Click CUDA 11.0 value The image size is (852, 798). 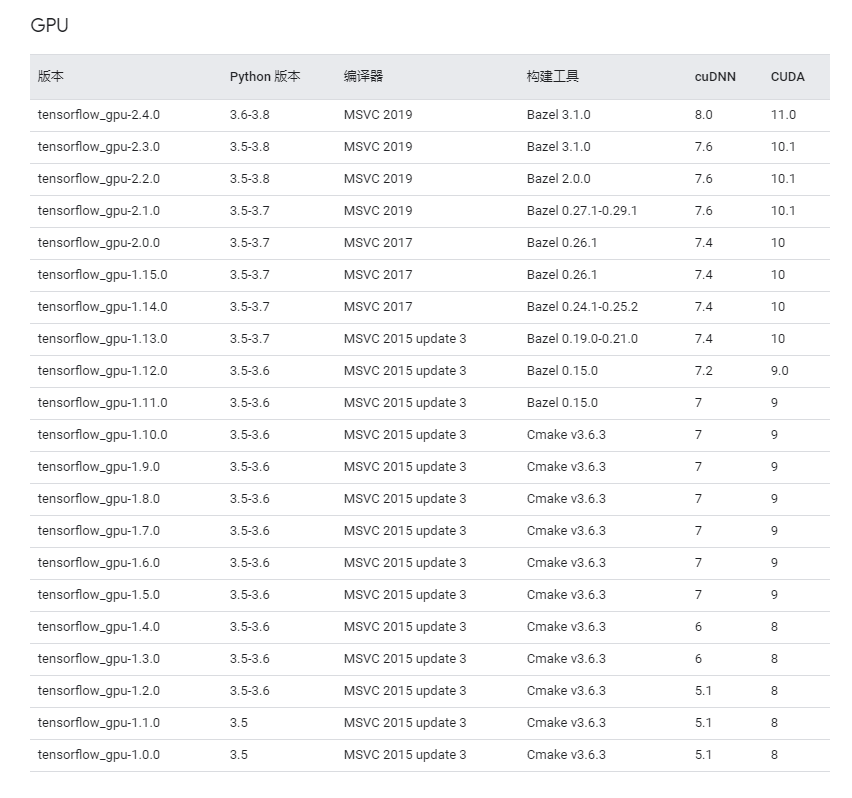point(784,115)
